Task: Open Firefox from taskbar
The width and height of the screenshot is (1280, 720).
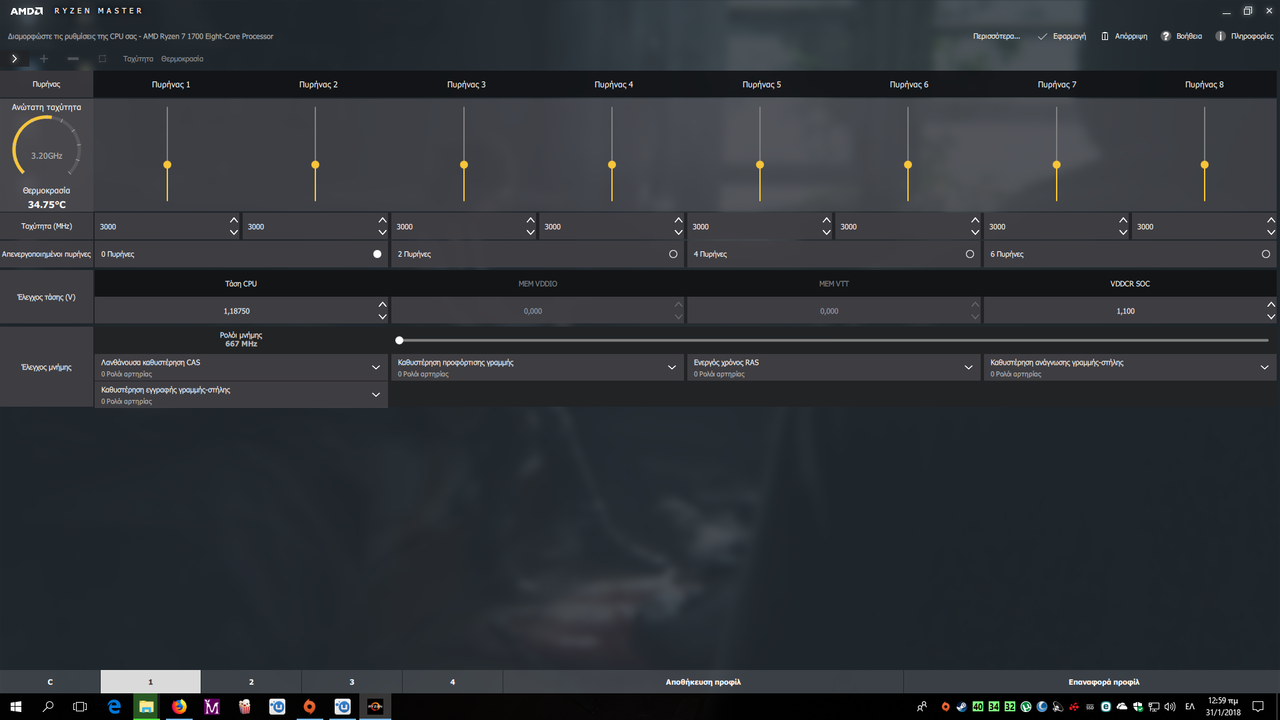Action: point(179,707)
